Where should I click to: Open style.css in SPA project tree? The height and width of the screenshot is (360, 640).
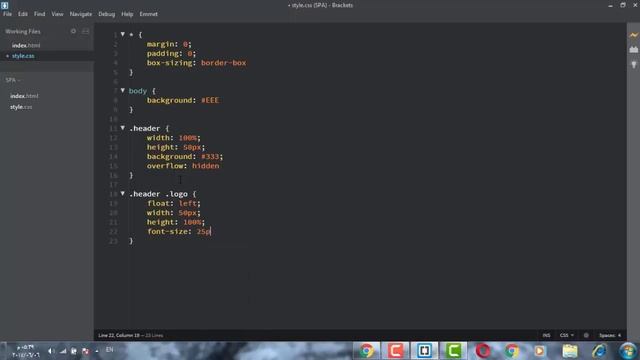click(21, 107)
